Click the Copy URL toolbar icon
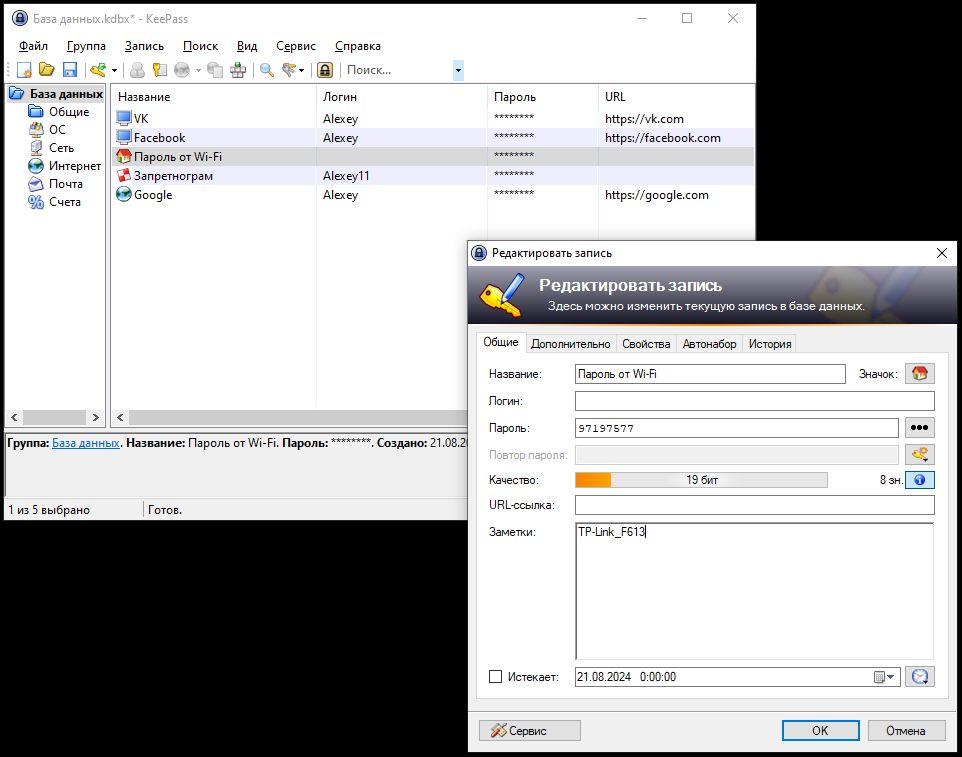Screen dimensions: 962x757 point(215,70)
